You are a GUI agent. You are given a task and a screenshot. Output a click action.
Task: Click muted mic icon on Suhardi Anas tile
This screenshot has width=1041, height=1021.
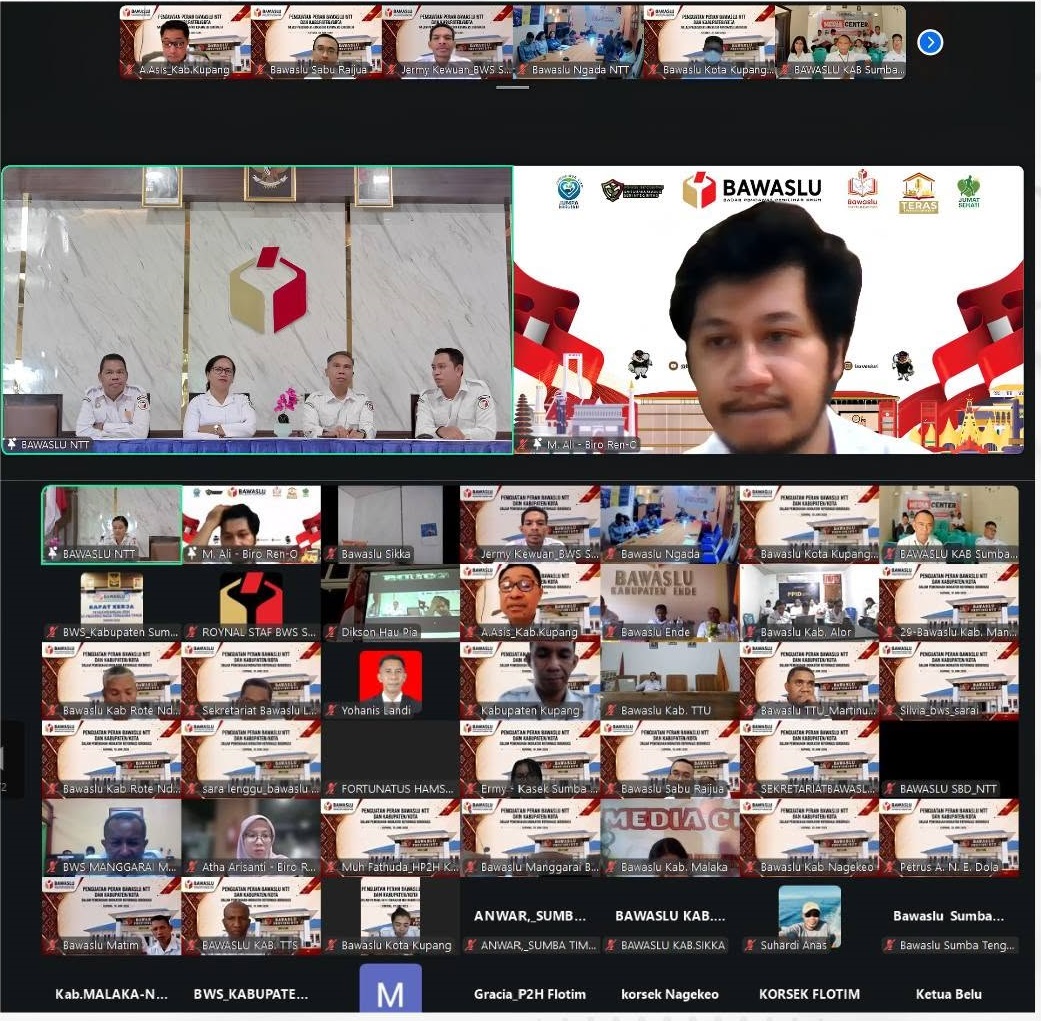tap(750, 945)
